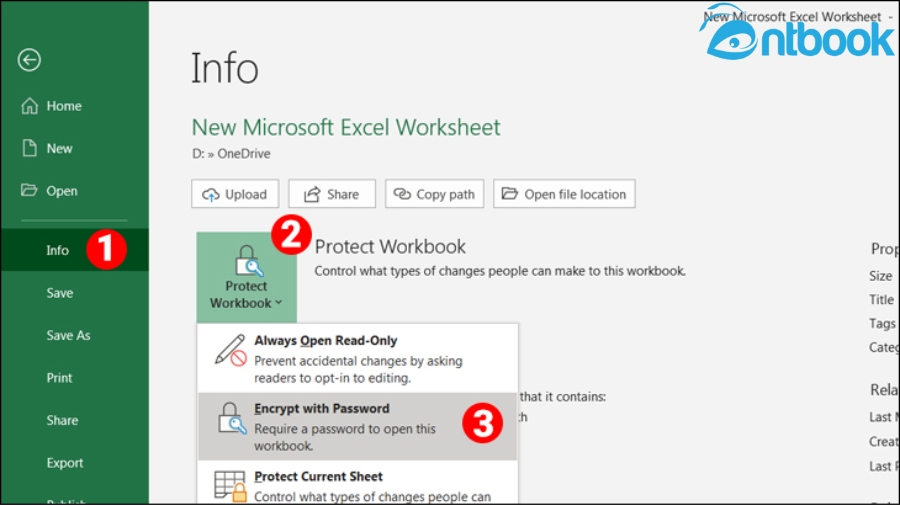This screenshot has width=900, height=506.
Task: Choose Print in the sidebar
Action: [75, 377]
